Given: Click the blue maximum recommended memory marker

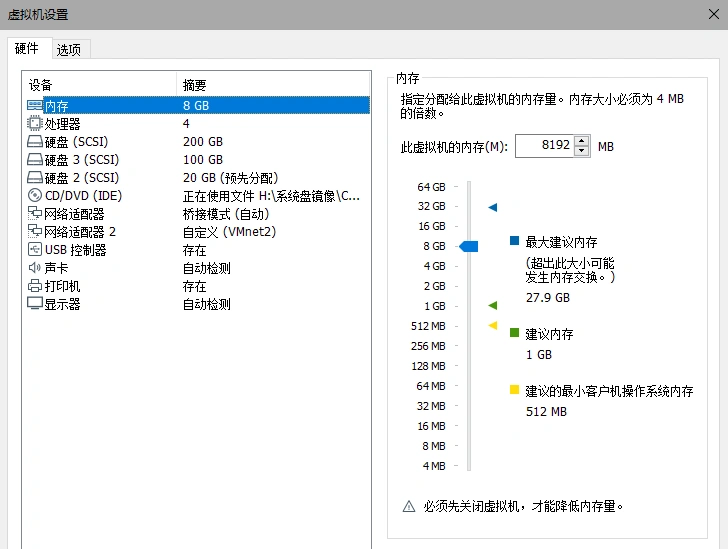Looking at the screenshot, I should 493,207.
